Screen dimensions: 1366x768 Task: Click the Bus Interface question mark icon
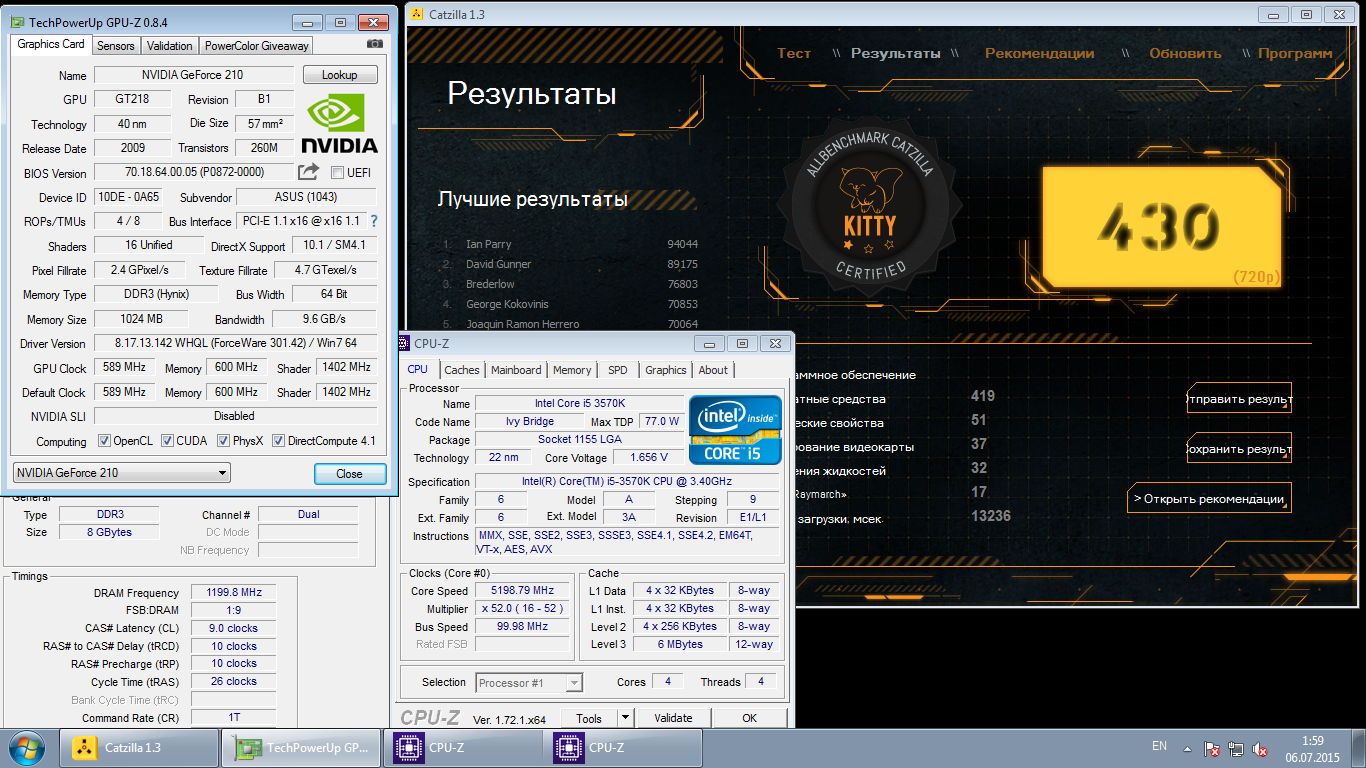coord(374,221)
